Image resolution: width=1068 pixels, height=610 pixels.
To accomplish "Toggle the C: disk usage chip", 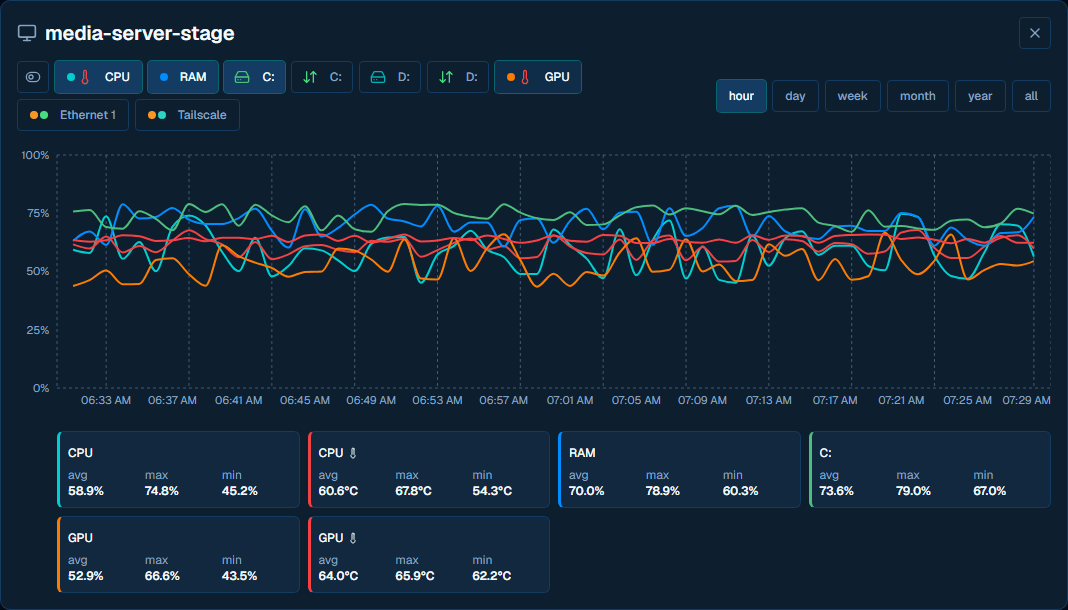I will point(254,77).
